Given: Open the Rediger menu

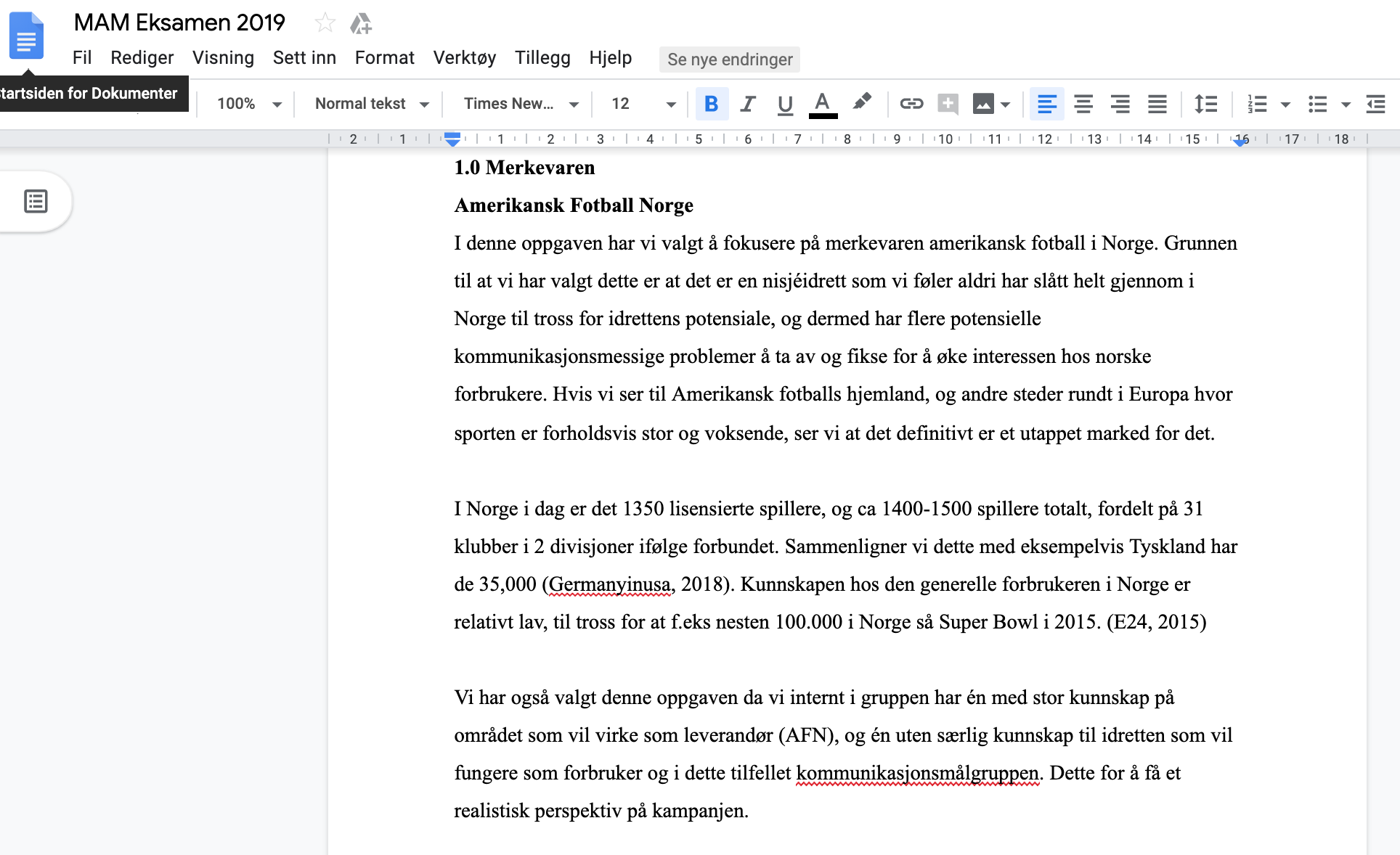Looking at the screenshot, I should (142, 58).
